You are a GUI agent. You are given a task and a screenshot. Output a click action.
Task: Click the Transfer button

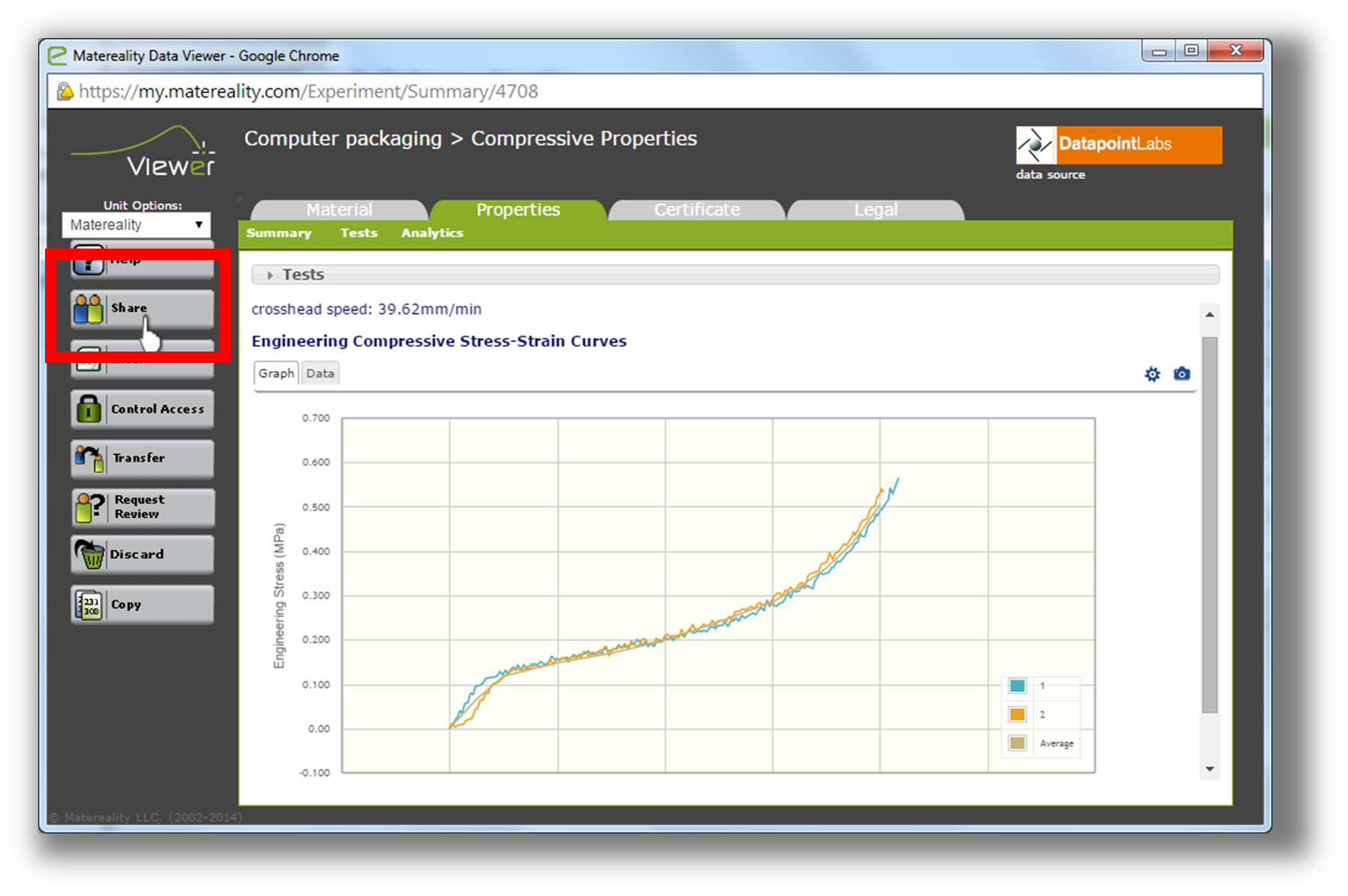click(142, 458)
